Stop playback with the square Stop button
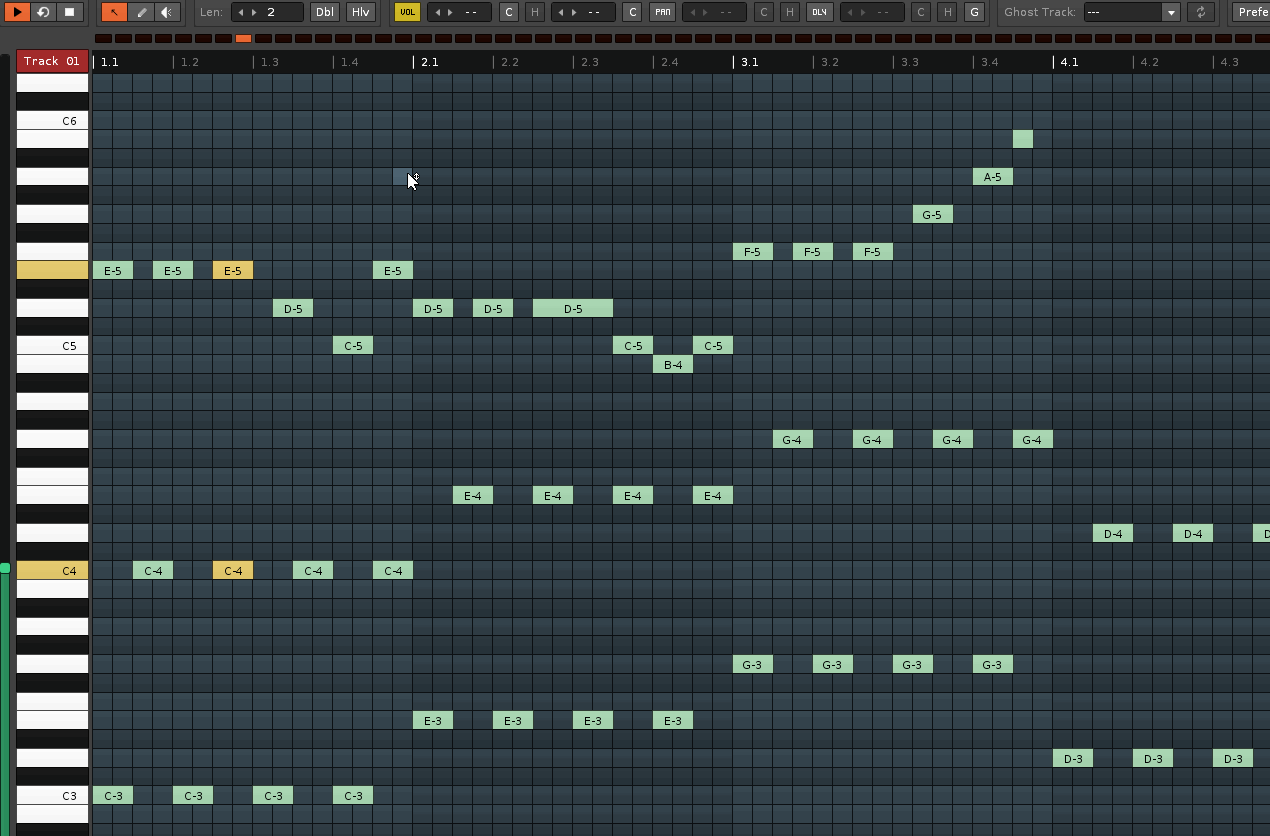The height and width of the screenshot is (836, 1270). (69, 12)
